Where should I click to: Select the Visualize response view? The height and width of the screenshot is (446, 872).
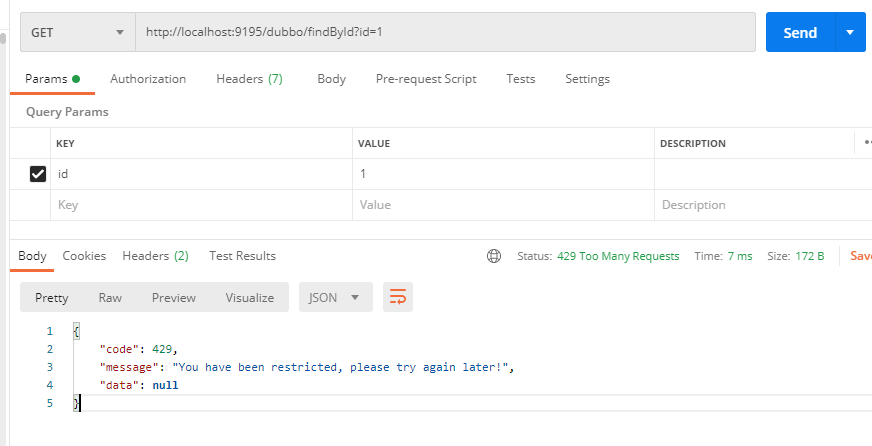coord(250,297)
